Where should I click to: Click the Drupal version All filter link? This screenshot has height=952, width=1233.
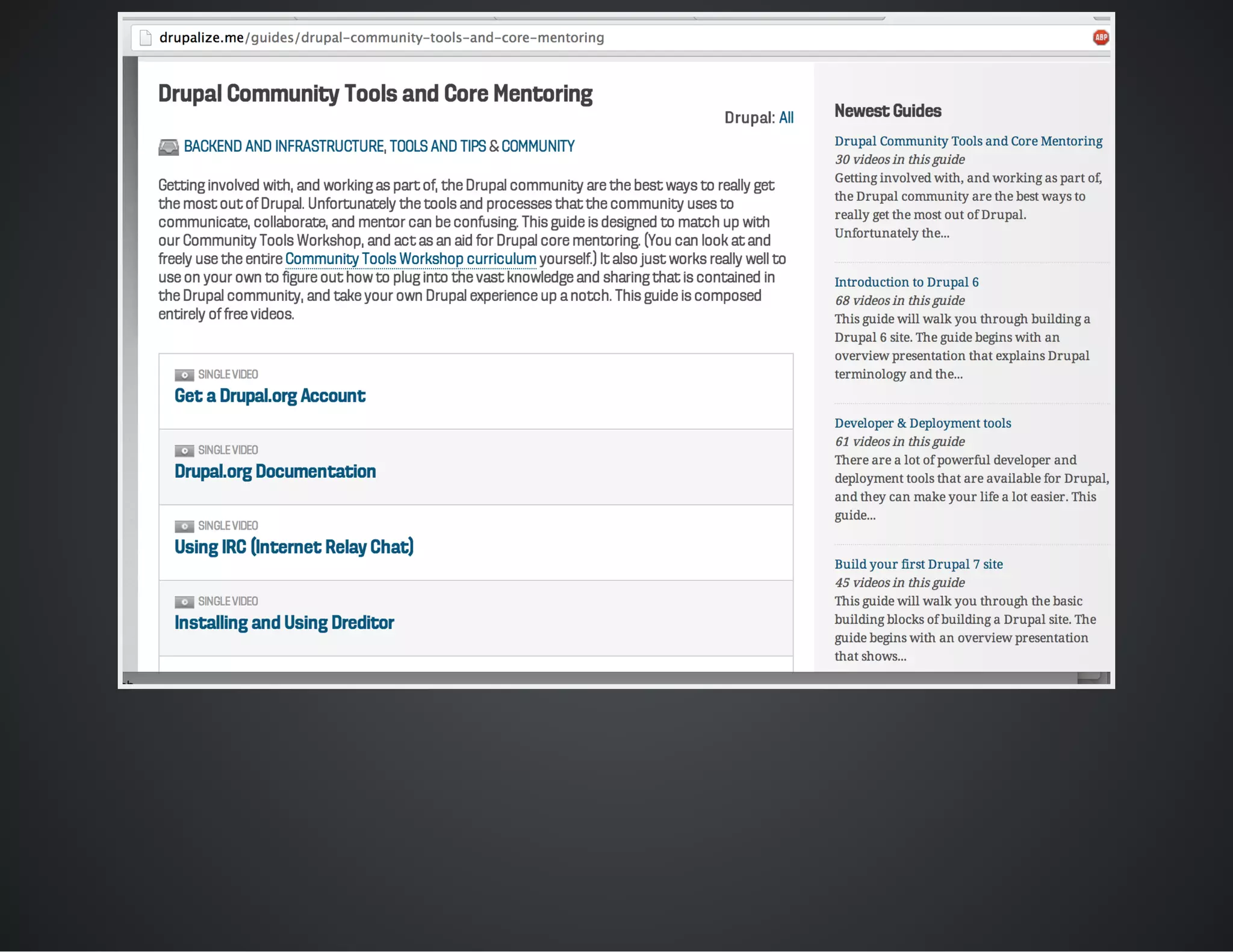click(786, 117)
